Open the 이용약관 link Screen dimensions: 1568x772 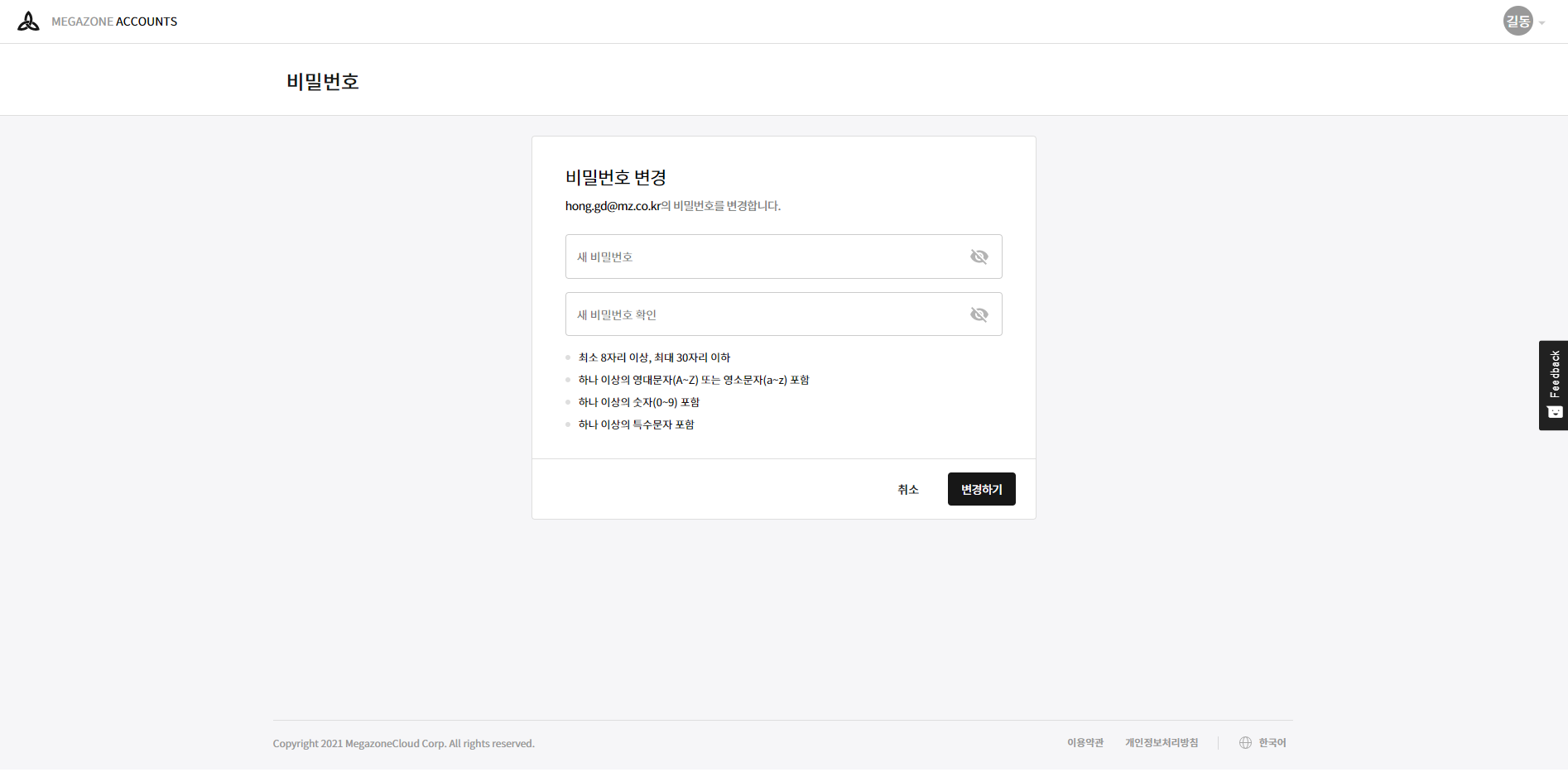pos(1085,743)
